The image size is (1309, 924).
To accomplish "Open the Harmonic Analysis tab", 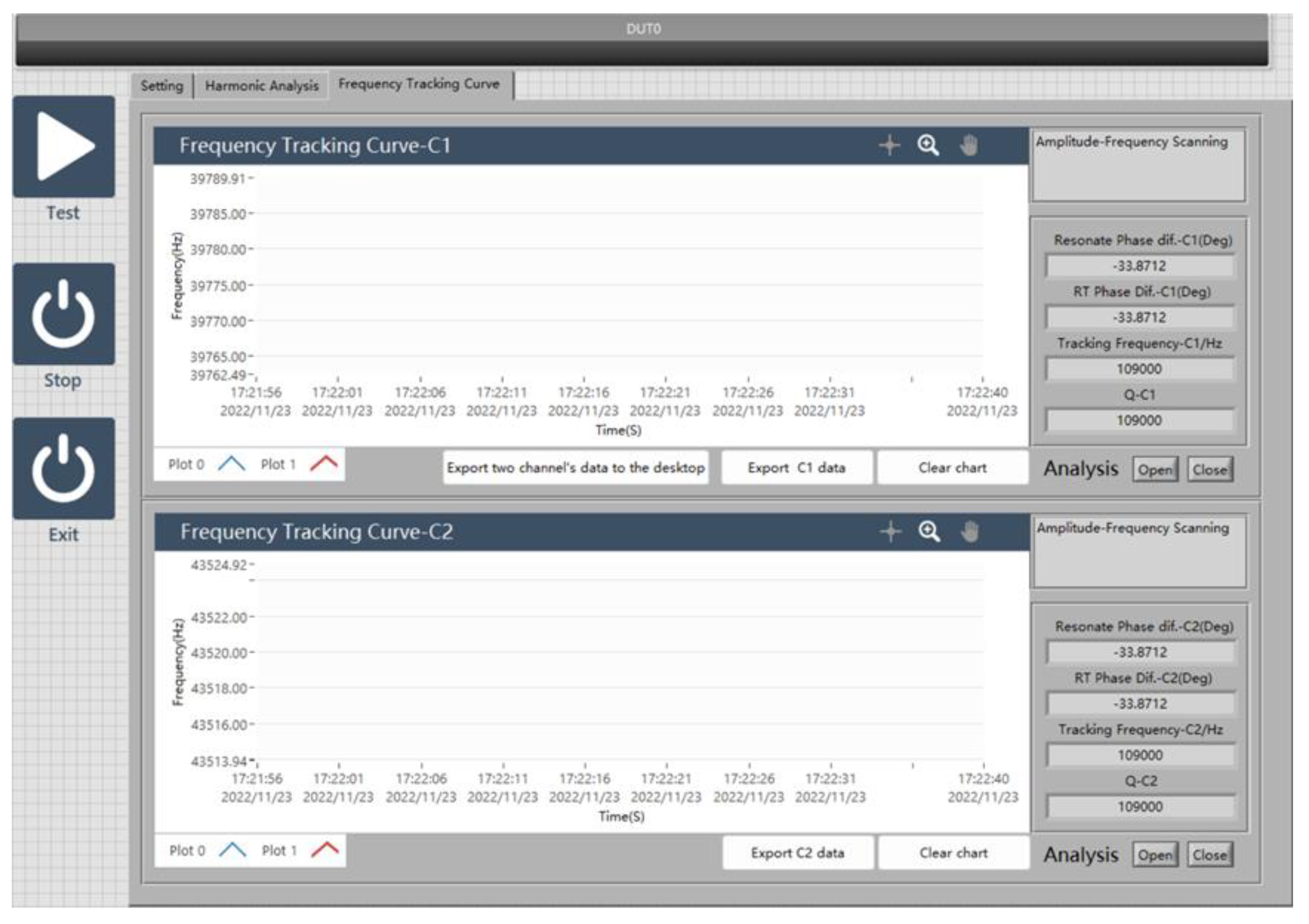I will click(262, 86).
